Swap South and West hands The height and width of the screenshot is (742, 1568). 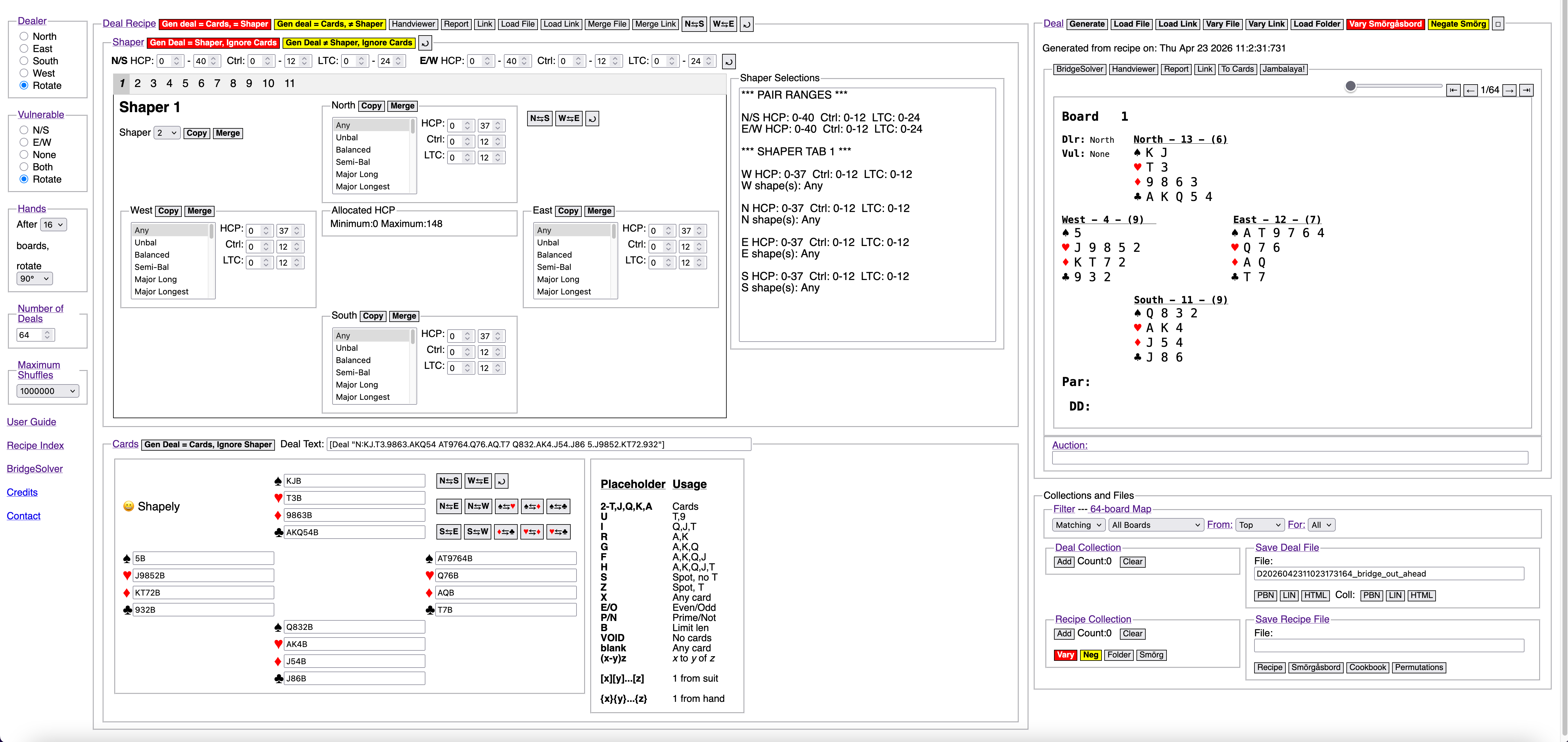(x=478, y=532)
